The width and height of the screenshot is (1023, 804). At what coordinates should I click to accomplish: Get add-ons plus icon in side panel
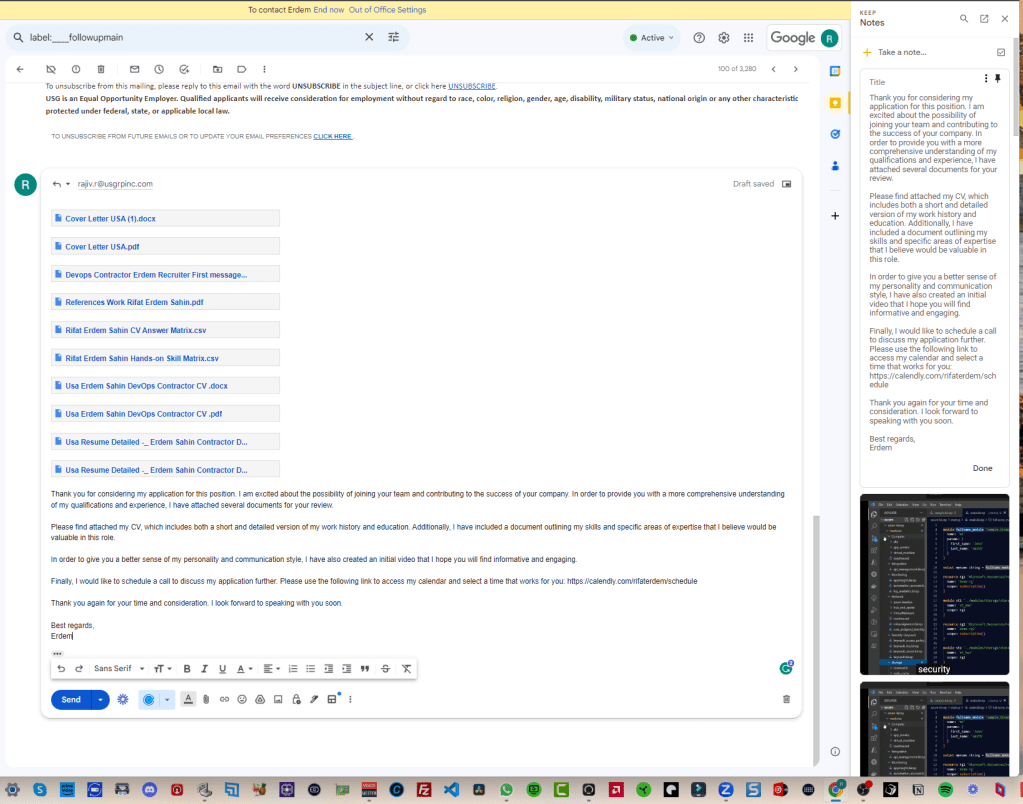[835, 216]
